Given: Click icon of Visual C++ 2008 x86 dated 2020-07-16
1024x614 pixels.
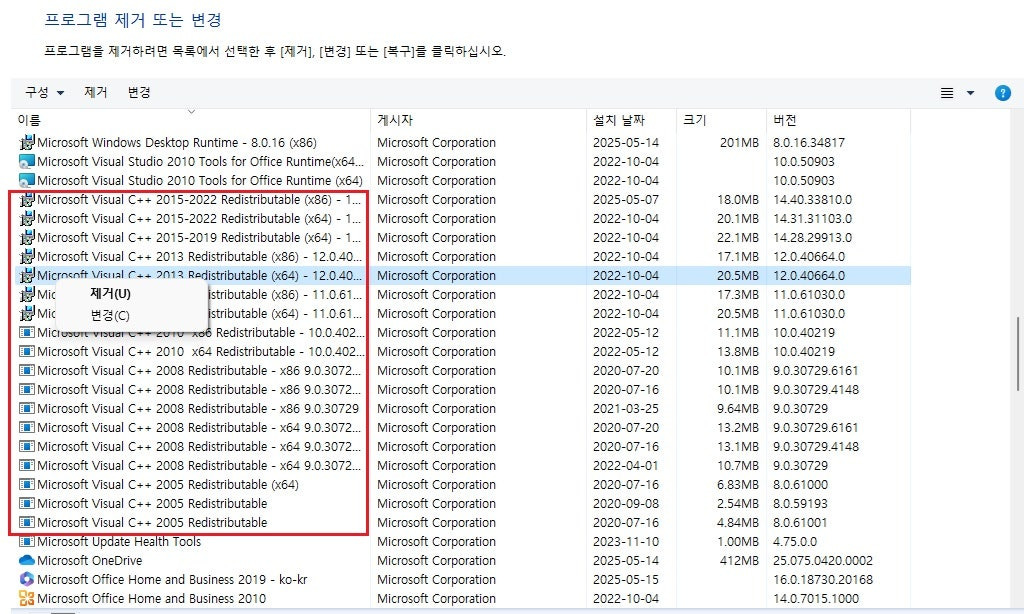Looking at the screenshot, I should (27, 389).
